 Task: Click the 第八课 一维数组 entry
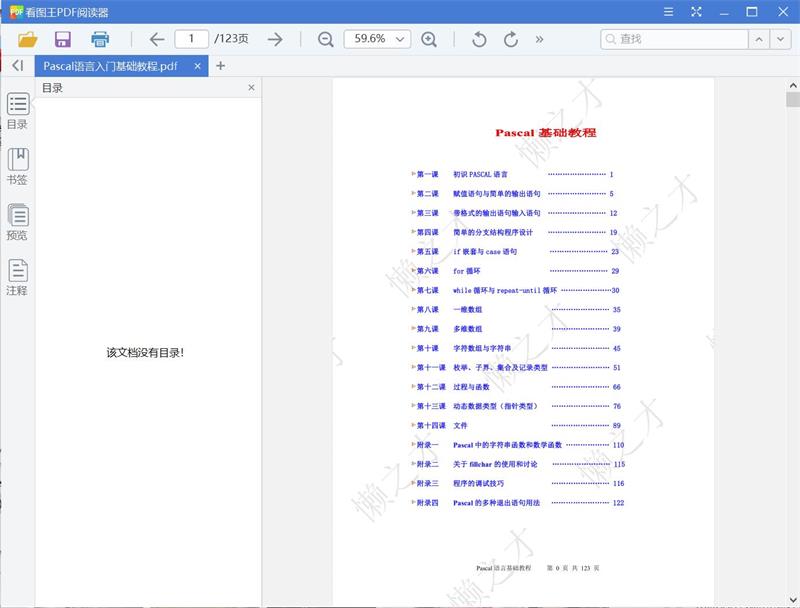click(516, 310)
